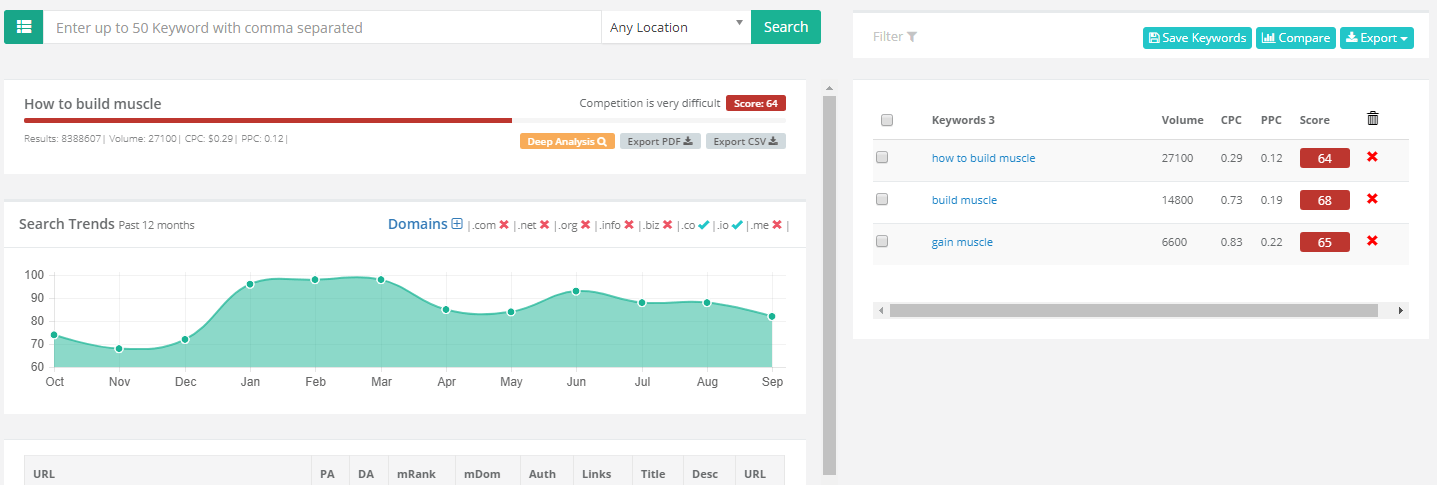The image size is (1437, 485).
Task: Sort keywords by Score column header
Action: pos(1314,120)
